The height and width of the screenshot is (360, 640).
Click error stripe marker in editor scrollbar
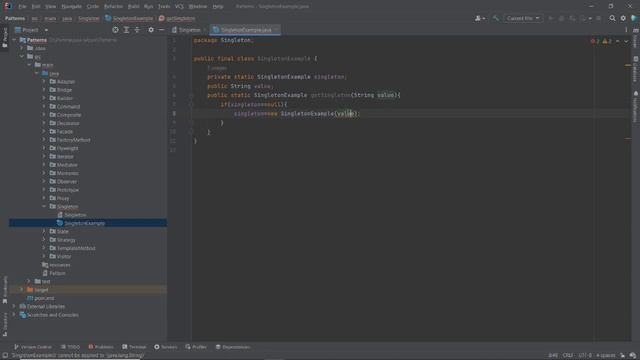pos(628,139)
